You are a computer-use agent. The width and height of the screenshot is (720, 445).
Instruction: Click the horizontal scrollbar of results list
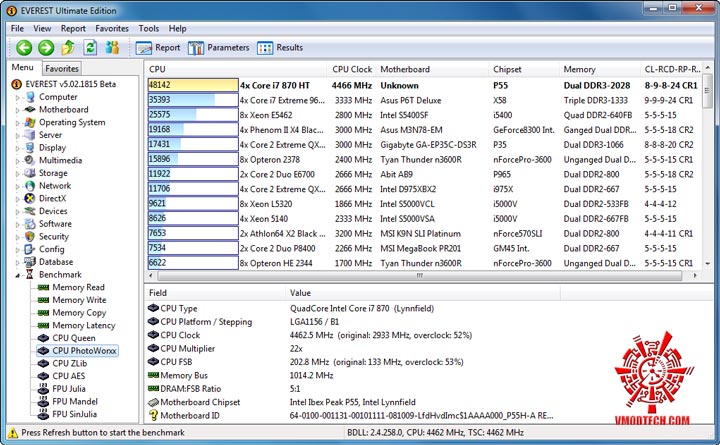(419, 276)
